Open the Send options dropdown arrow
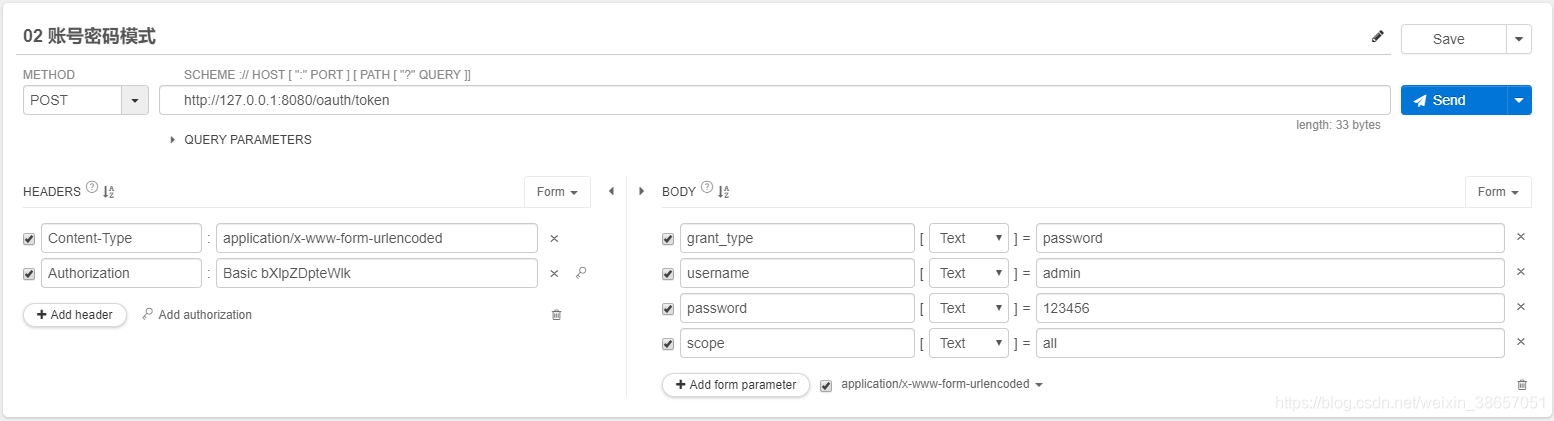This screenshot has height=421, width=1554. pos(1519,100)
